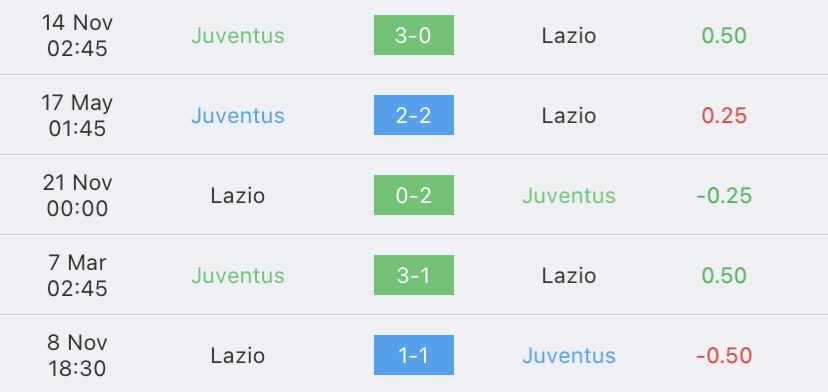Click the red 0.25 handicap value
This screenshot has height=392, width=828.
pyautogui.click(x=724, y=115)
